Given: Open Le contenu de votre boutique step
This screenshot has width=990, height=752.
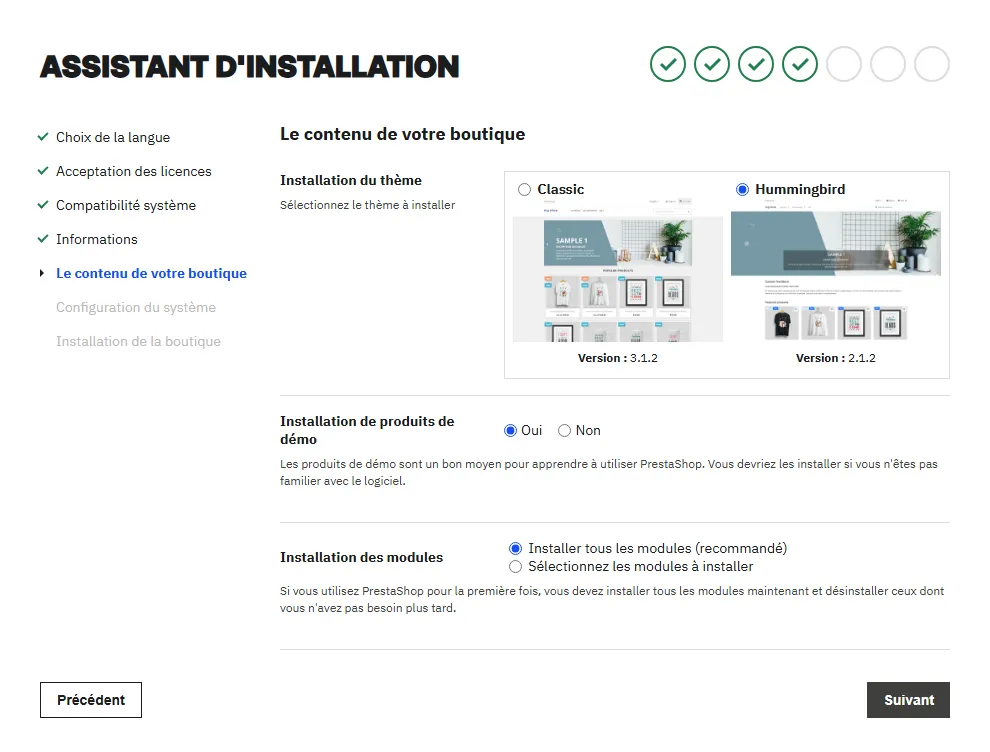Looking at the screenshot, I should click(152, 273).
